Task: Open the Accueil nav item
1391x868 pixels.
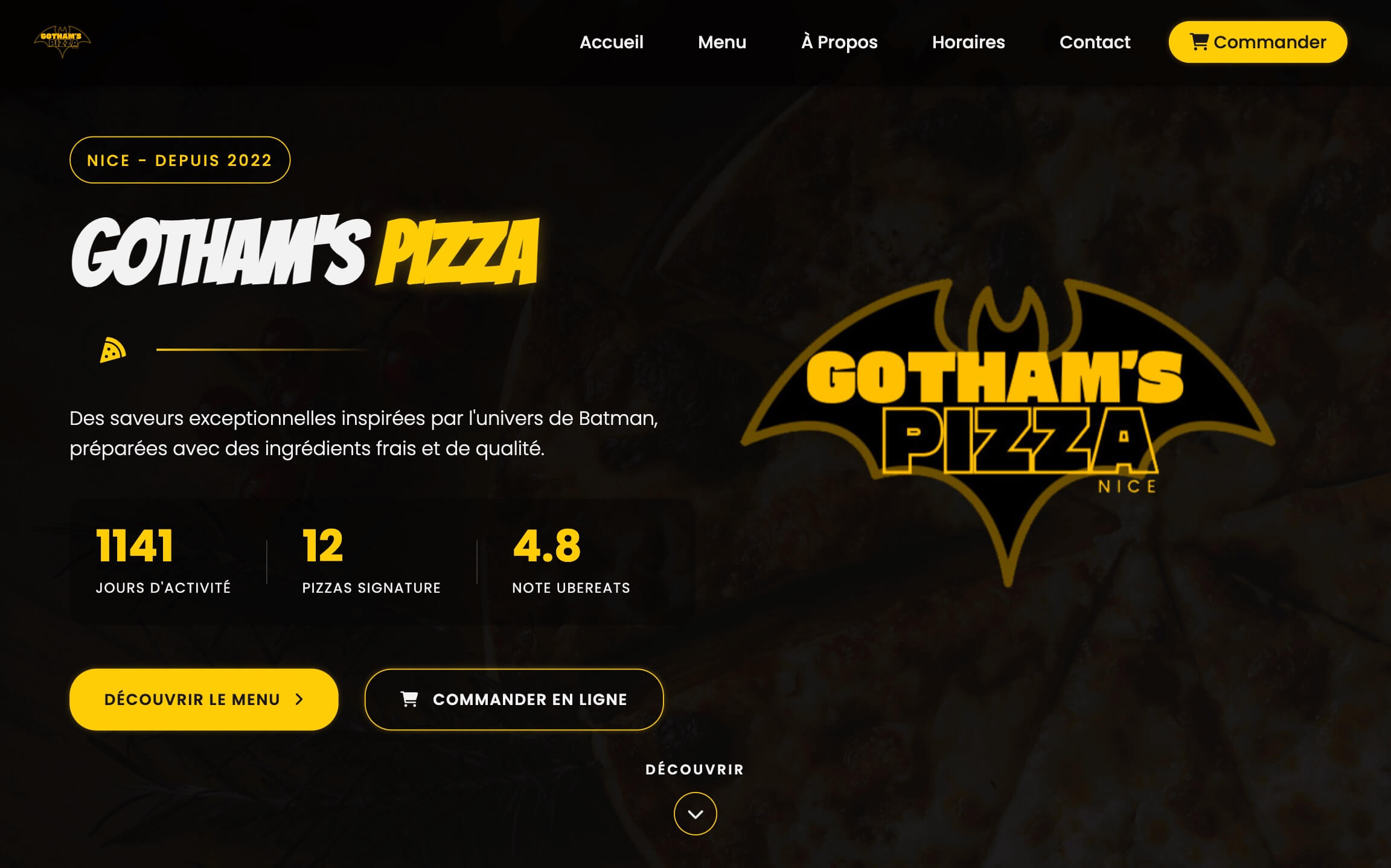Action: point(612,42)
